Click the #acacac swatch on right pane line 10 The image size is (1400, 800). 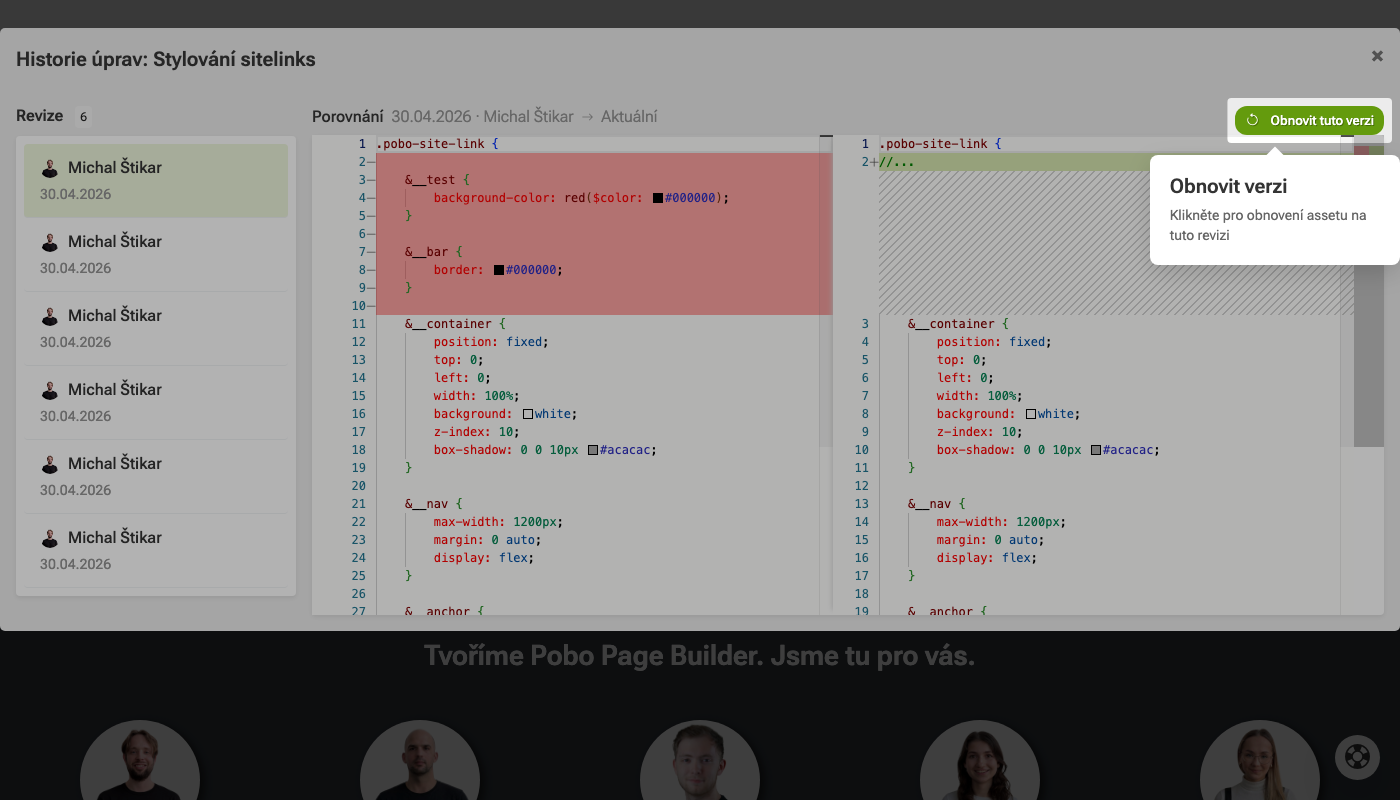tap(1096, 450)
